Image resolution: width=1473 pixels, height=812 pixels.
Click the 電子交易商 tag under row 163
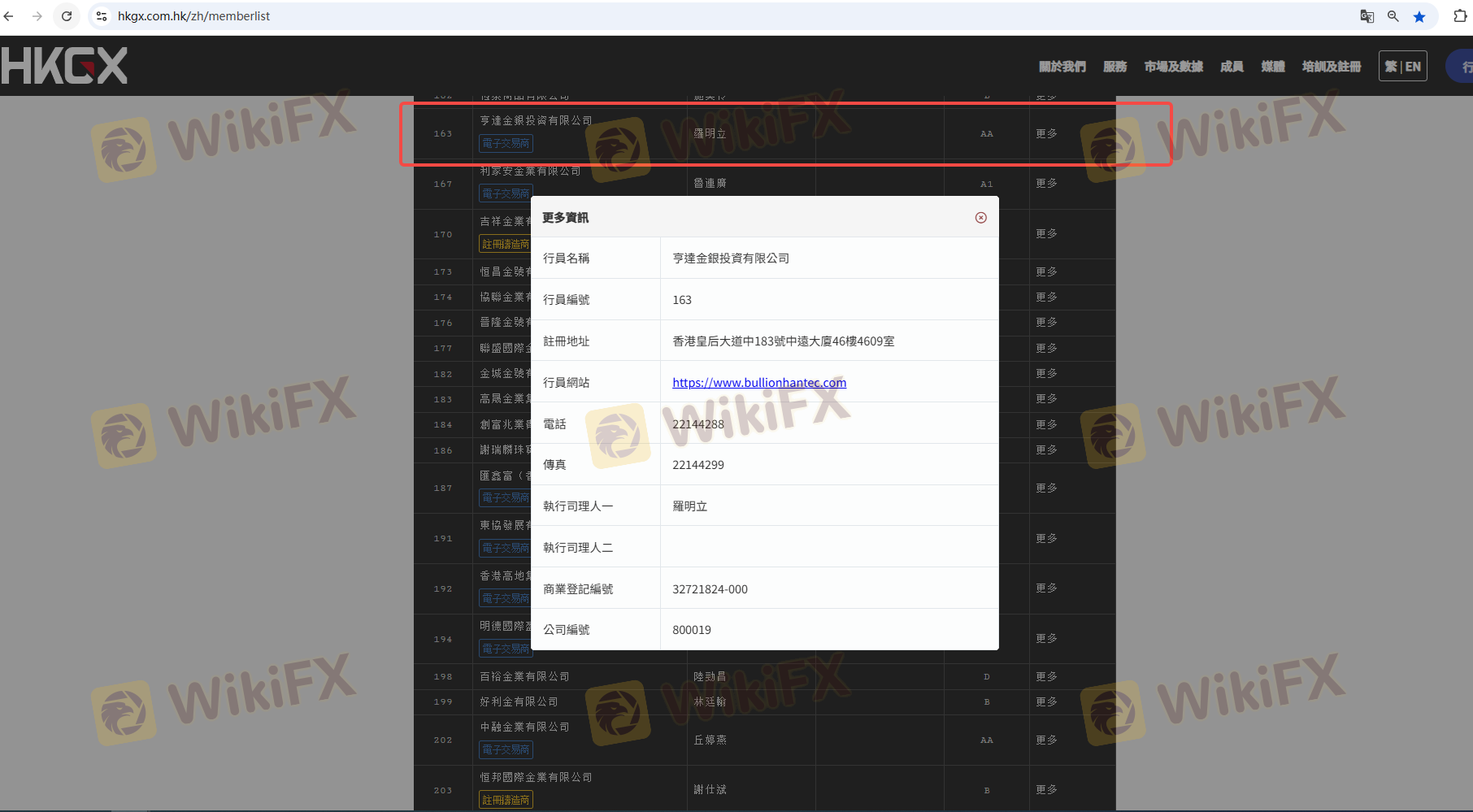(506, 143)
